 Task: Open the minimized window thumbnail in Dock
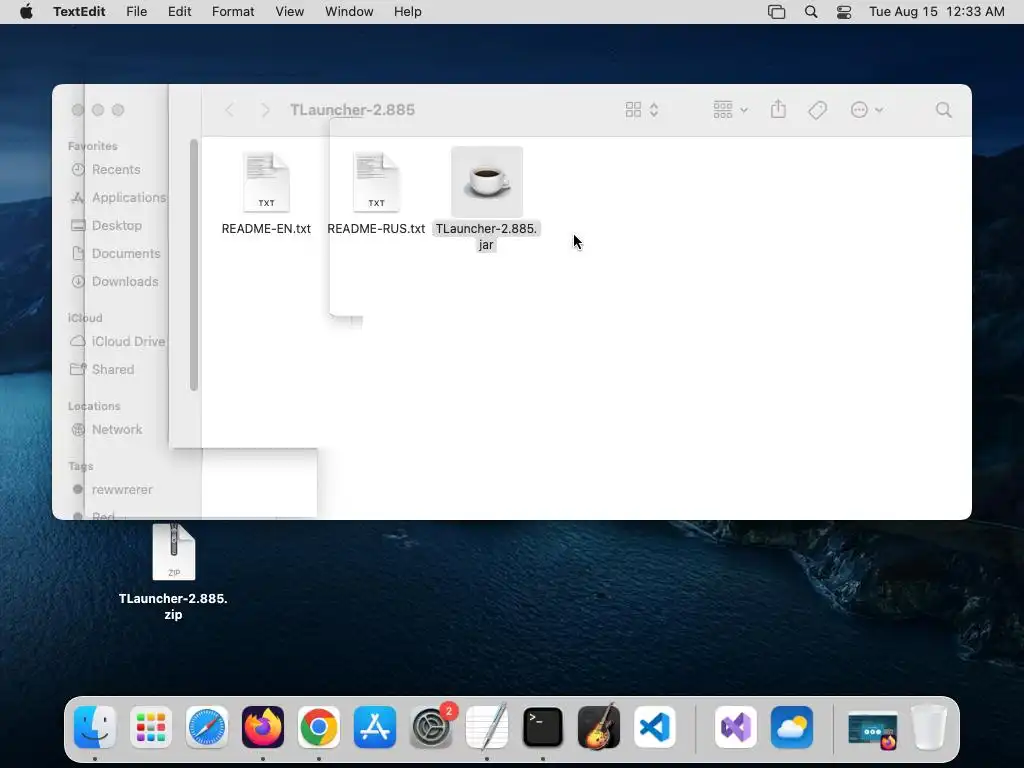(x=872, y=730)
